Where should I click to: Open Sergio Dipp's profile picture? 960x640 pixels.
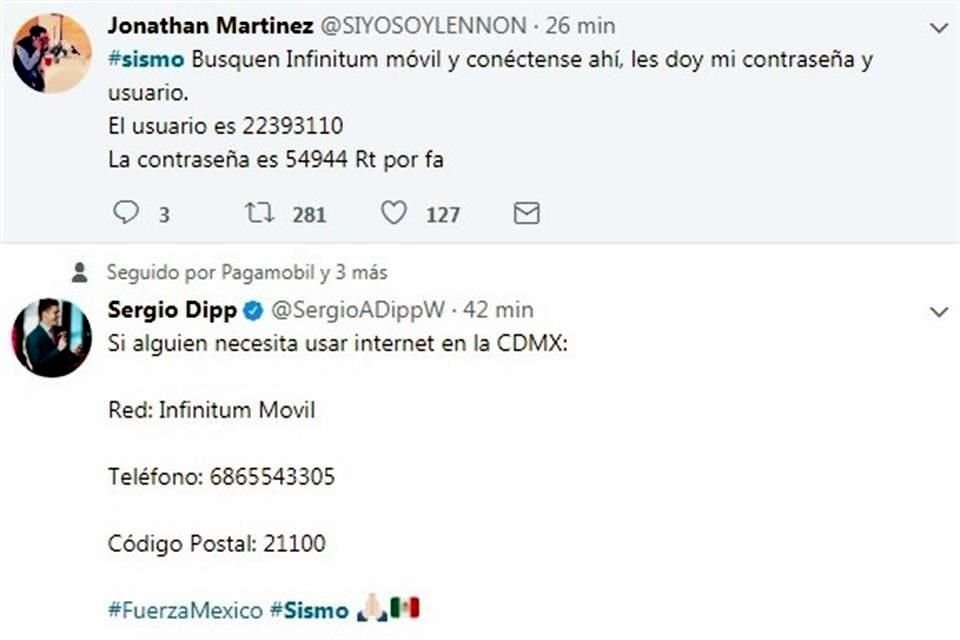tap(52, 338)
